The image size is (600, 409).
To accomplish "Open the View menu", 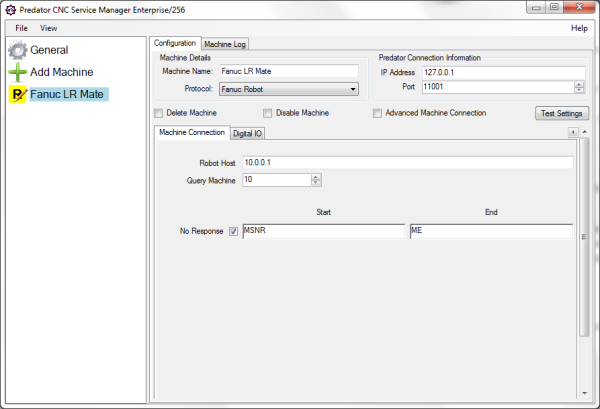I will [48, 28].
